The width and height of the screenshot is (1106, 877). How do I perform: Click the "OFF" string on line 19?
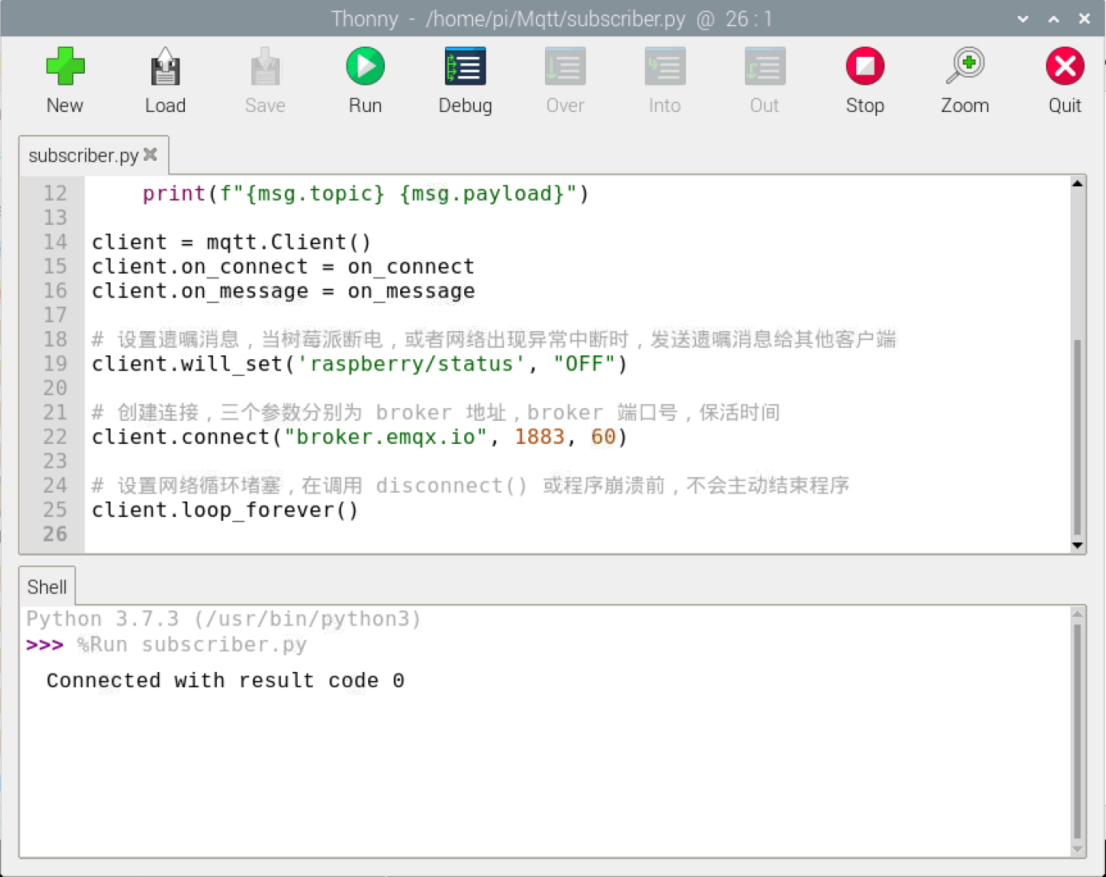point(584,364)
